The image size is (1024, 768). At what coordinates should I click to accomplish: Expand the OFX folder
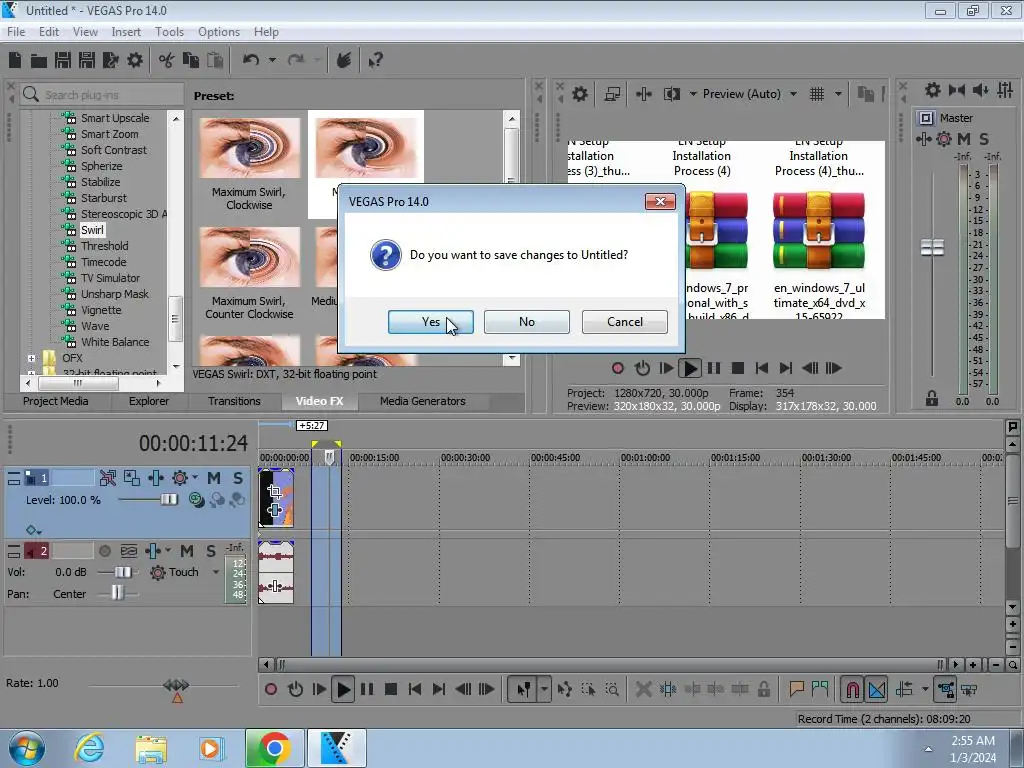click(31, 358)
